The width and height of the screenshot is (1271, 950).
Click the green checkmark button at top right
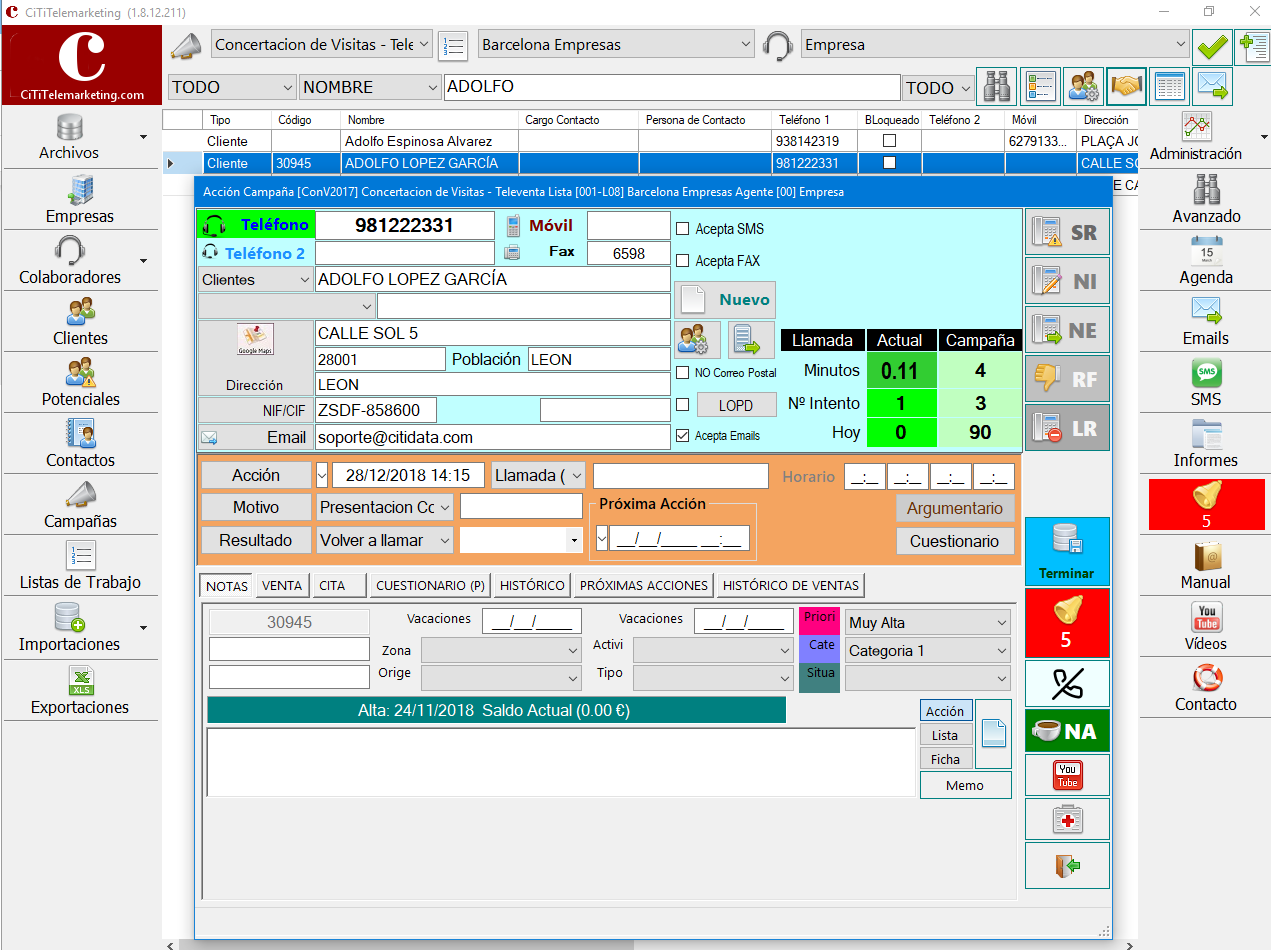[1212, 45]
